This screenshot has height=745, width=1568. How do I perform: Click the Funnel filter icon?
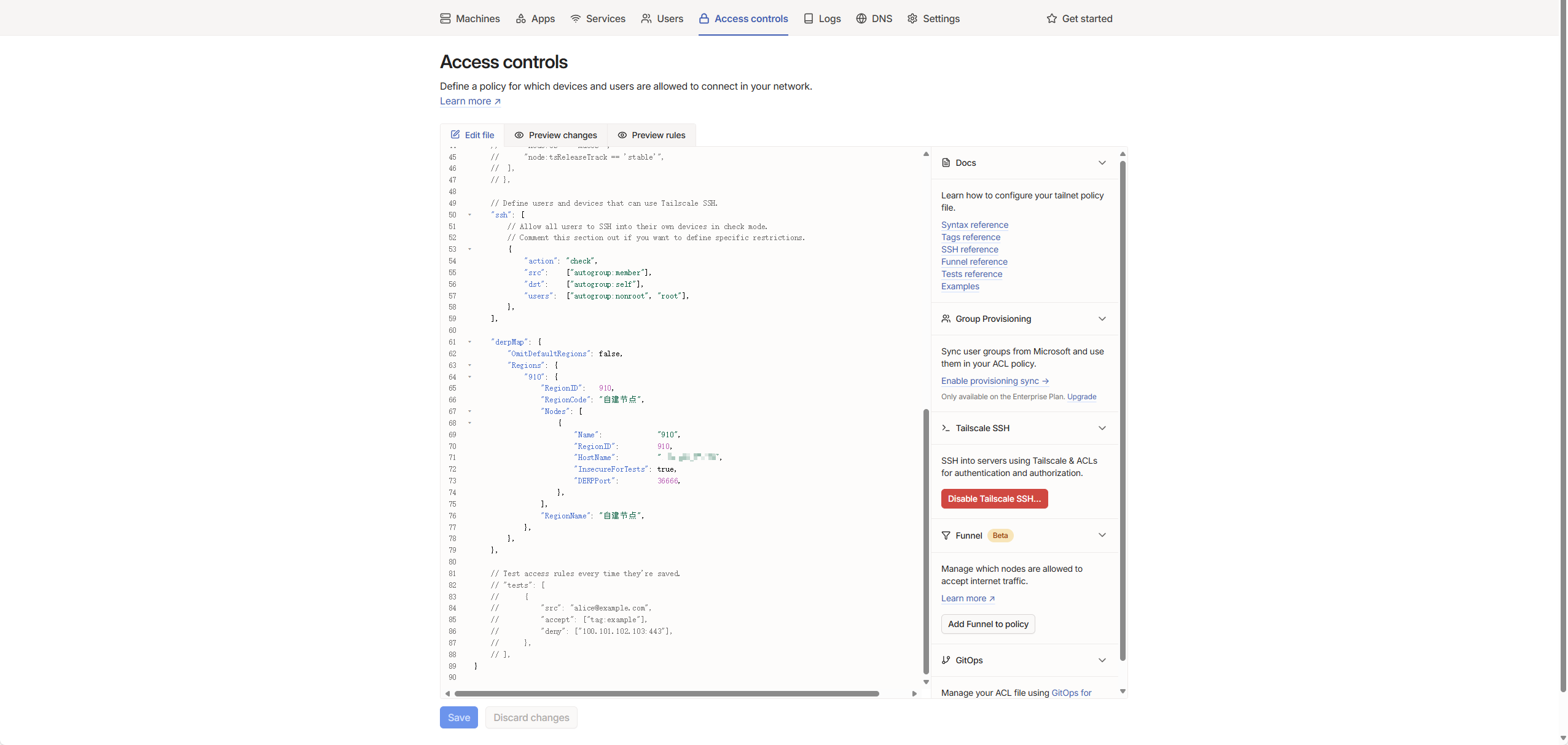pyautogui.click(x=946, y=536)
